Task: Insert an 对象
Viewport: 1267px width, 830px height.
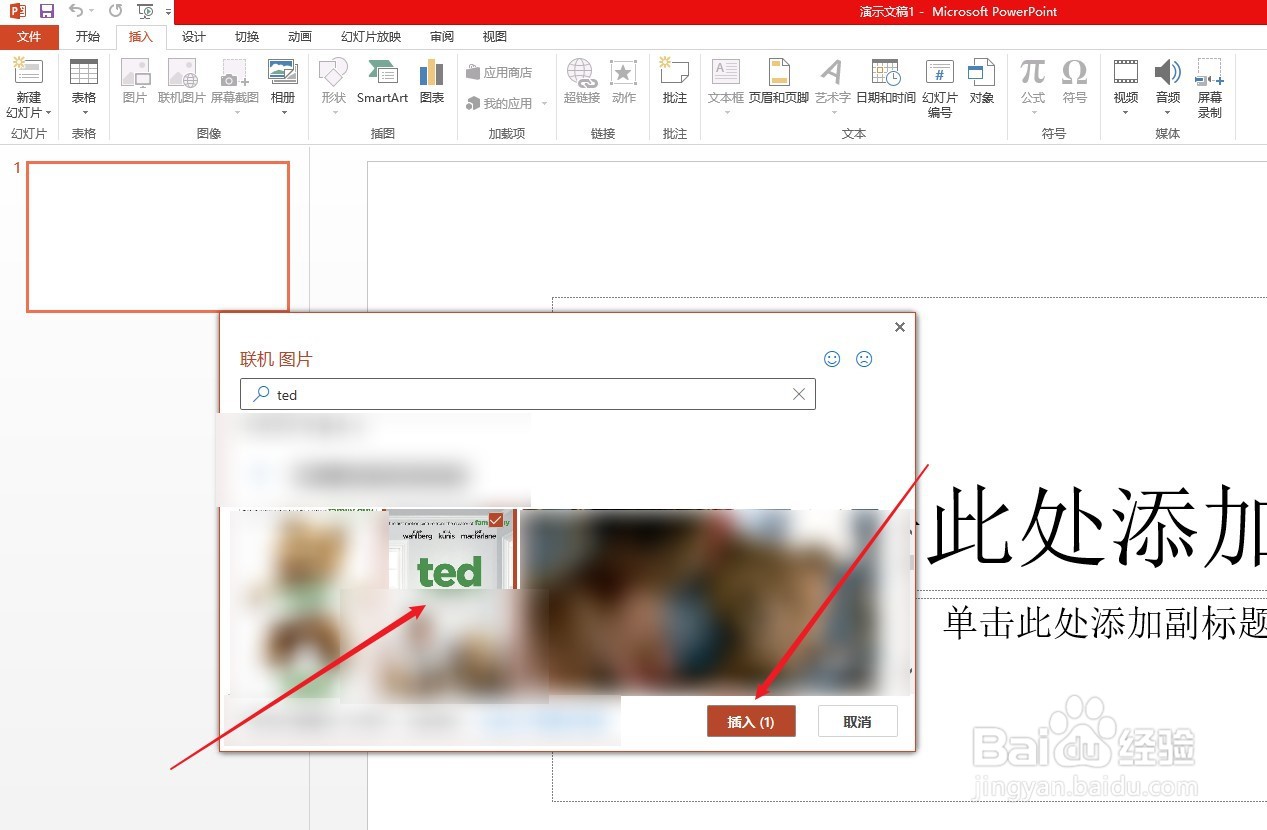Action: pyautogui.click(x=982, y=82)
